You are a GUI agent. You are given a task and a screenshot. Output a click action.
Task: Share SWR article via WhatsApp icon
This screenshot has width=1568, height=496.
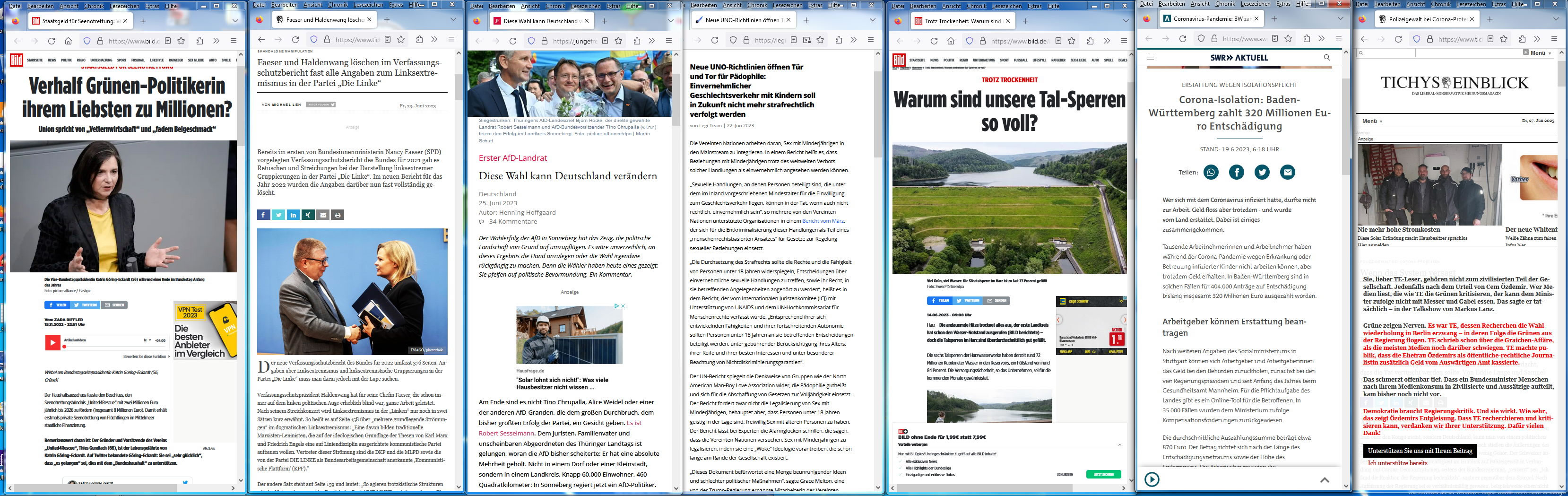pyautogui.click(x=1211, y=172)
